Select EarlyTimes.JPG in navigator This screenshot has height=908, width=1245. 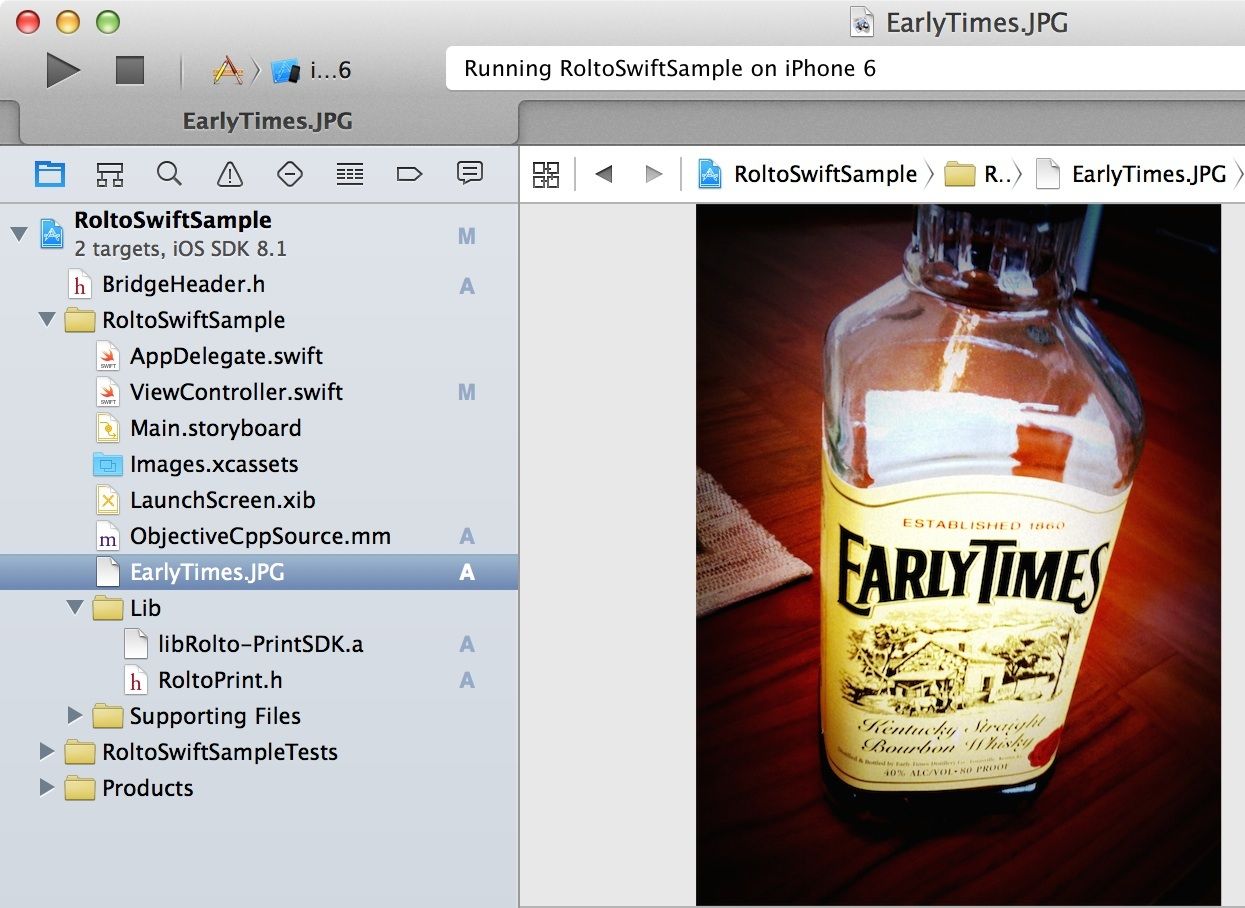point(259,572)
